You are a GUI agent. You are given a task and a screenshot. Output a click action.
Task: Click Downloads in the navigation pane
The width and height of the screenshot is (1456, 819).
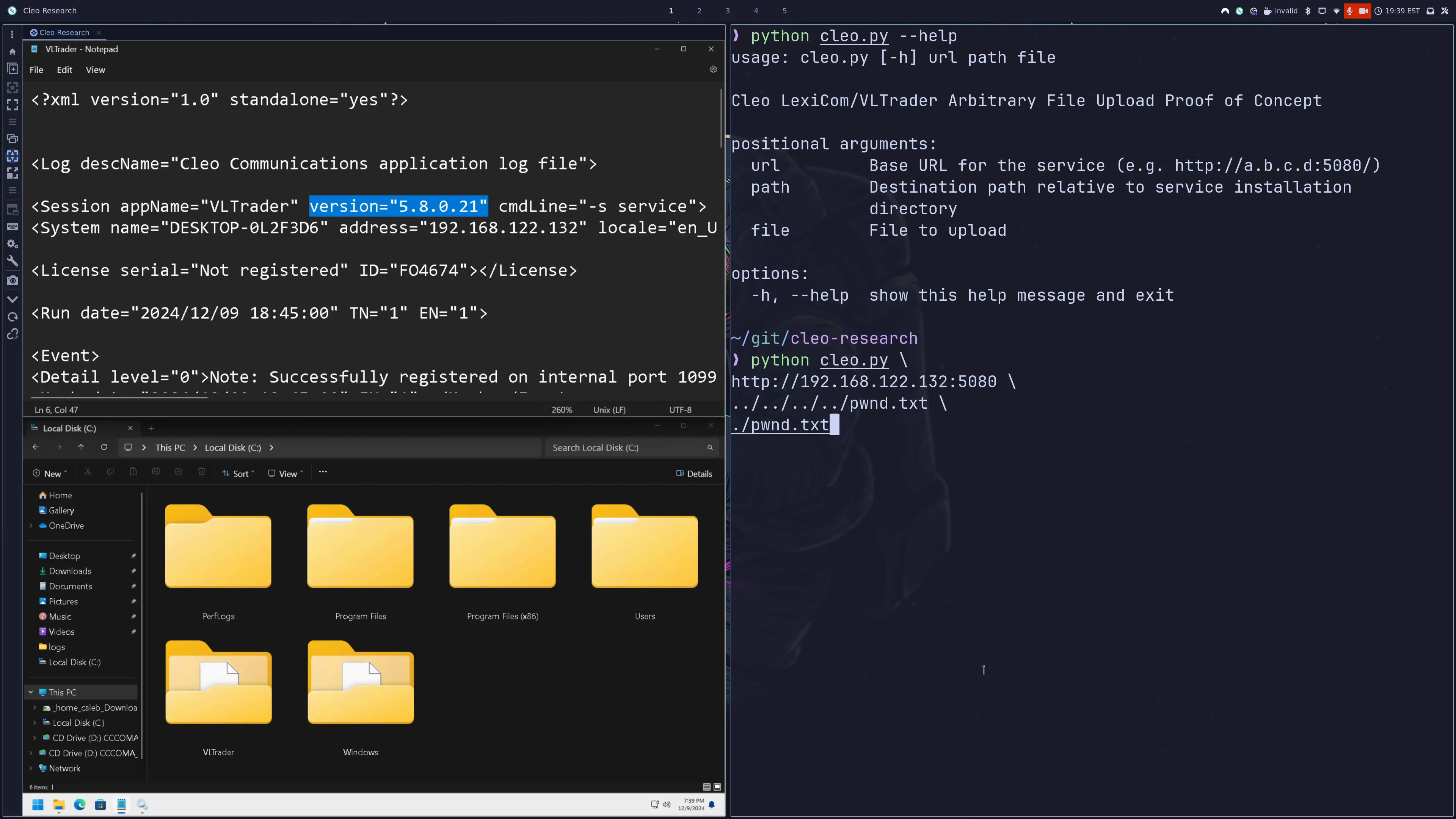click(70, 571)
